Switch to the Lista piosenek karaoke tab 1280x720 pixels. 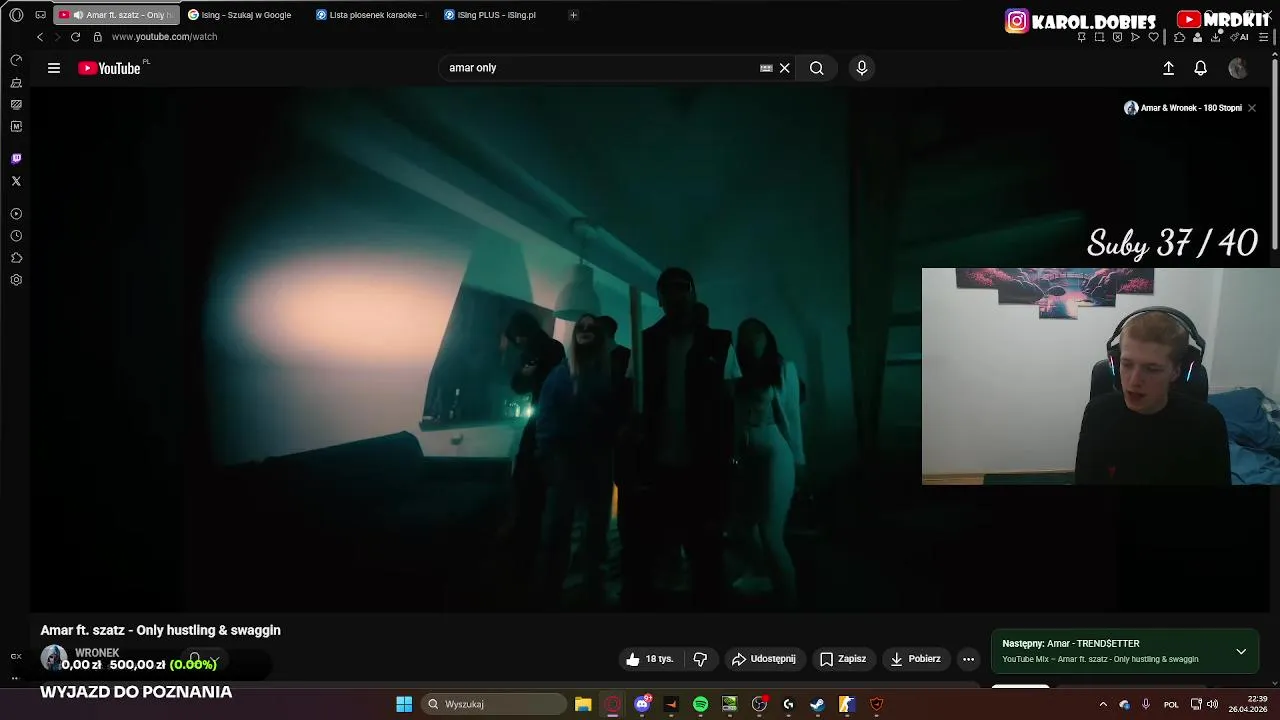click(x=372, y=15)
